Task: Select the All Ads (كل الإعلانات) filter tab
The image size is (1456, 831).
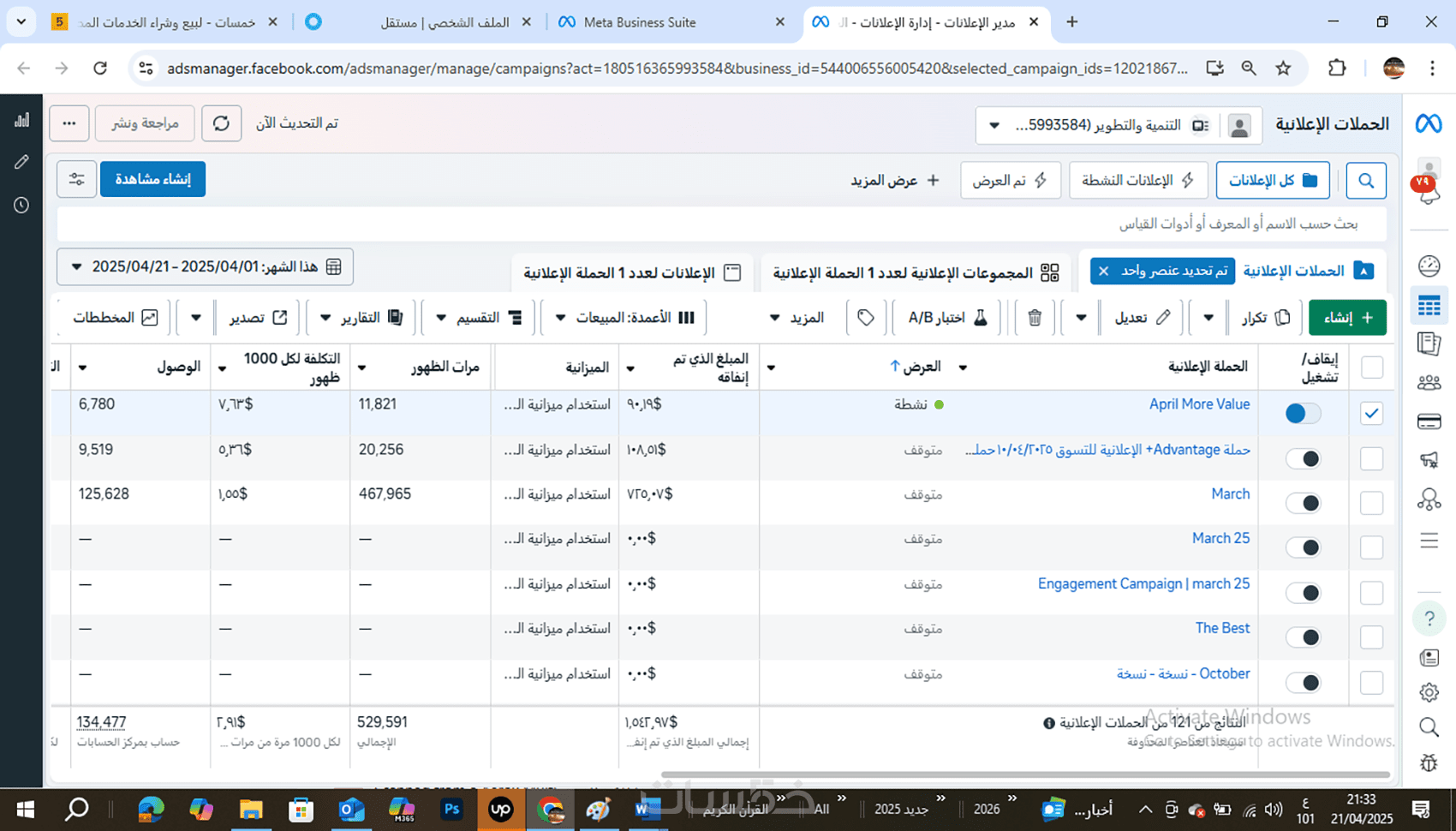Action: [x=1273, y=181]
